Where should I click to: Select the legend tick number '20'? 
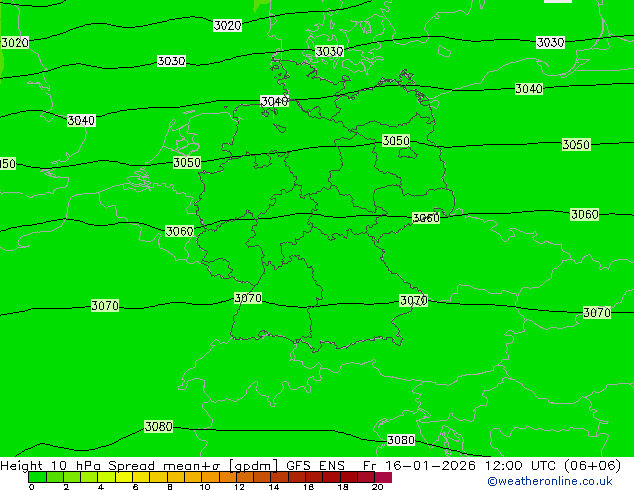pyautogui.click(x=377, y=487)
